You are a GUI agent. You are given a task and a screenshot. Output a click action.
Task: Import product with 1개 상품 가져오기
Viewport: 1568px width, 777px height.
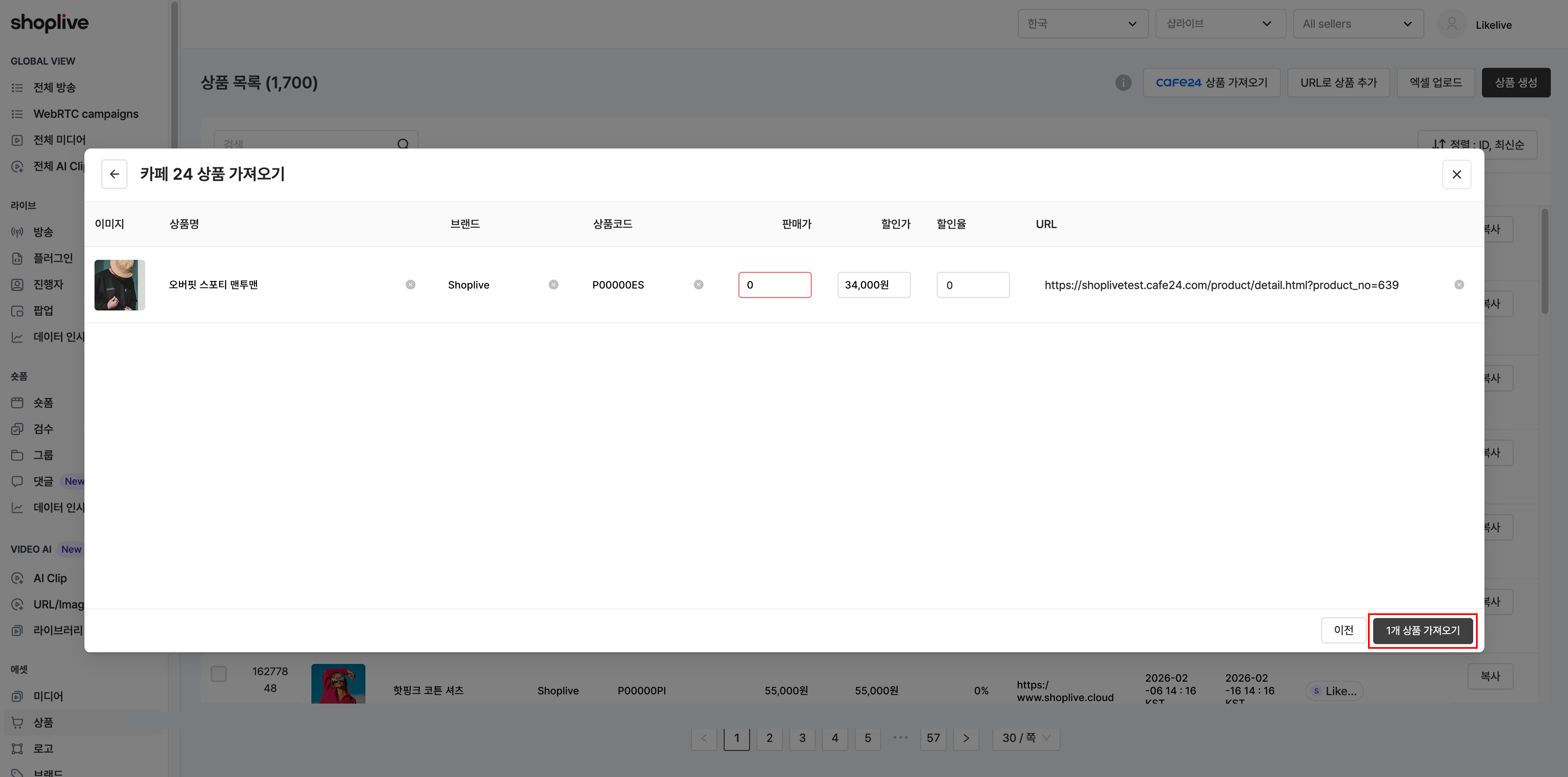[1422, 630]
